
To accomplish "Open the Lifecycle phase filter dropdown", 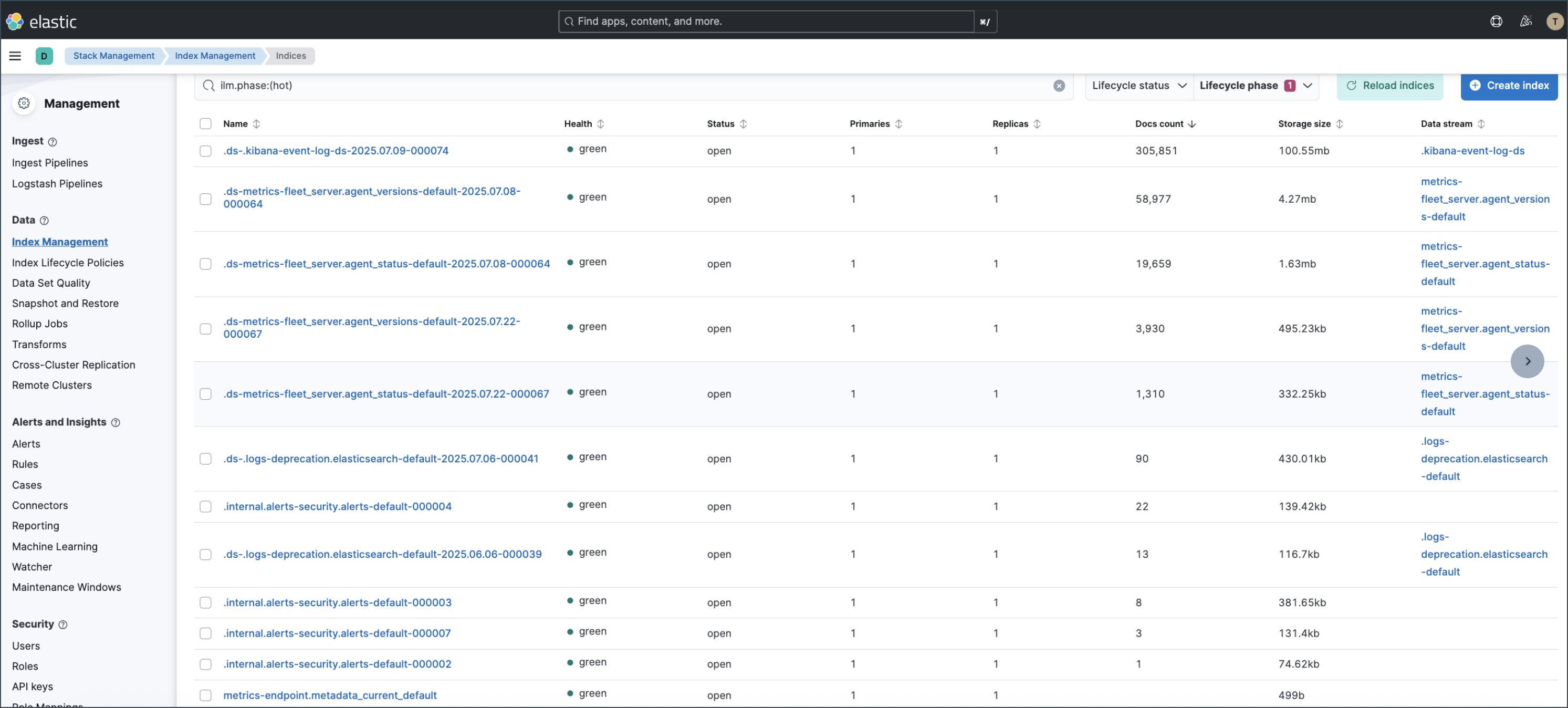I will coord(1255,85).
